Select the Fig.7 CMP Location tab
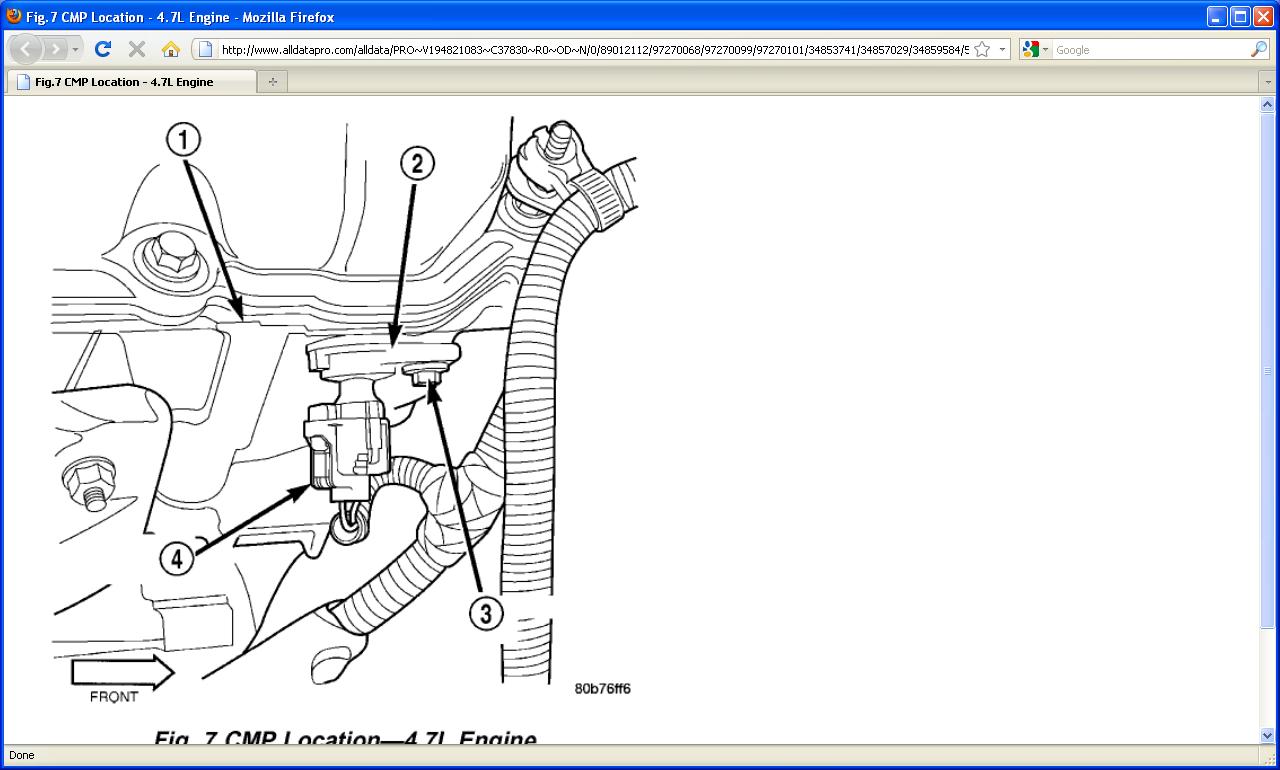1280x770 pixels. click(x=131, y=82)
